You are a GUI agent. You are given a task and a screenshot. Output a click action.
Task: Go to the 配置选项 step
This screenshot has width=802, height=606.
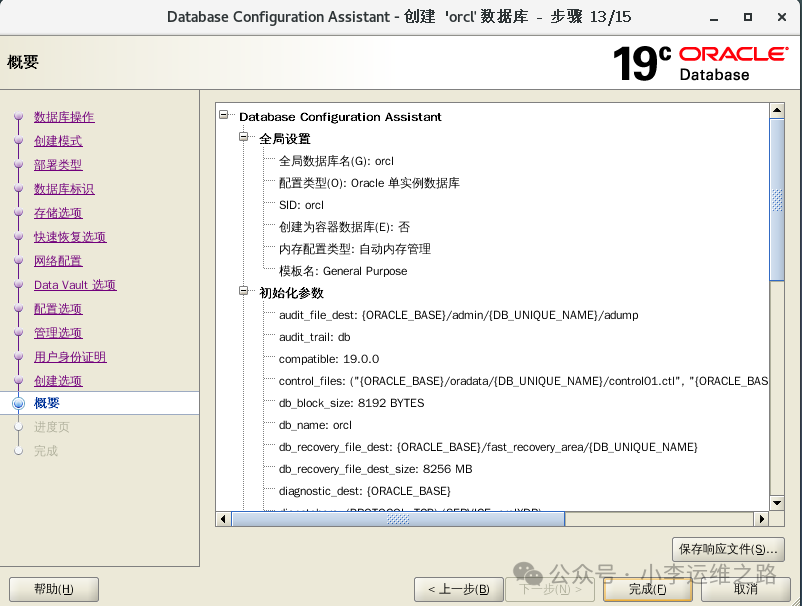pos(58,309)
